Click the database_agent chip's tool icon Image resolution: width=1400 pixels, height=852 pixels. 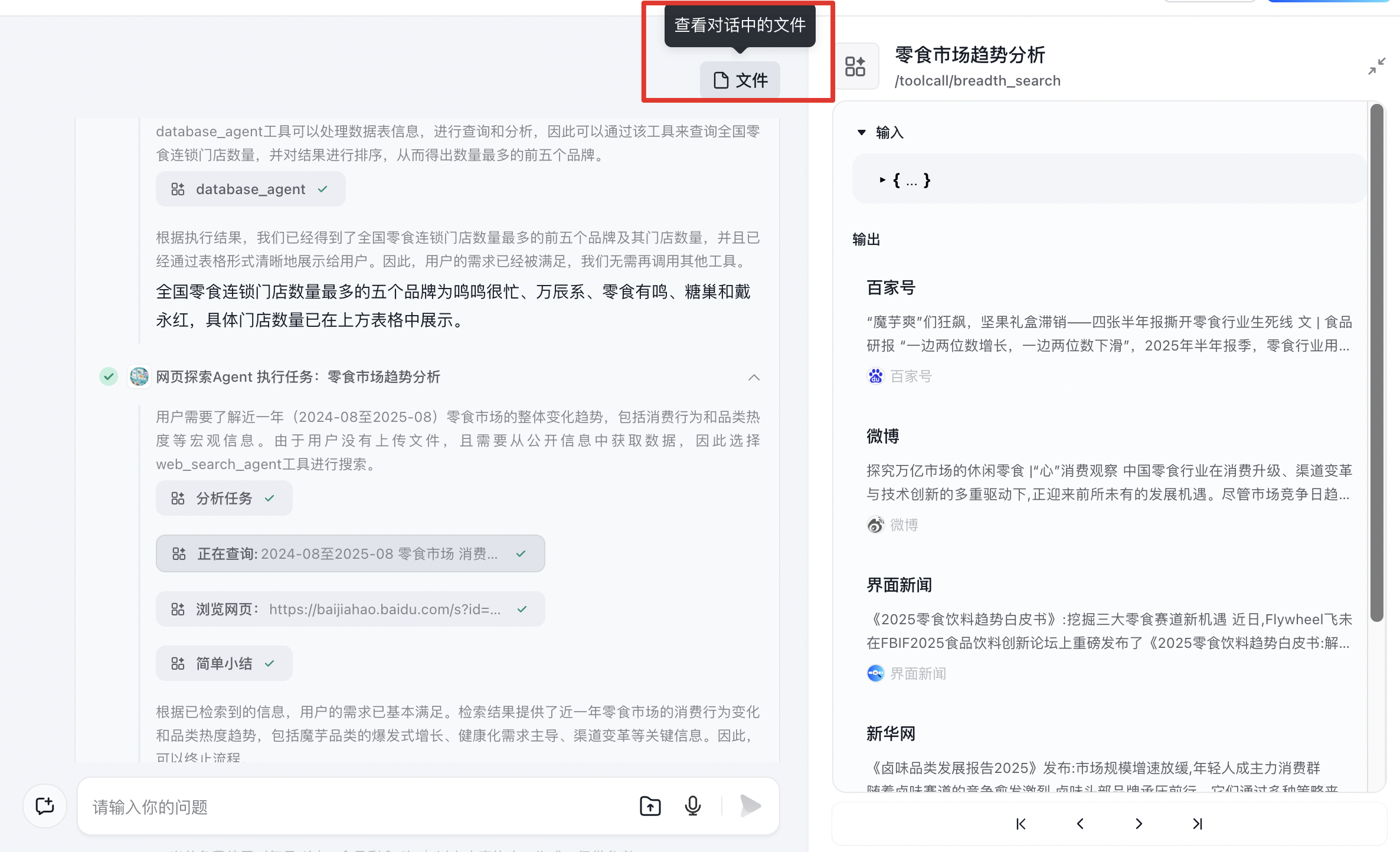(x=178, y=189)
